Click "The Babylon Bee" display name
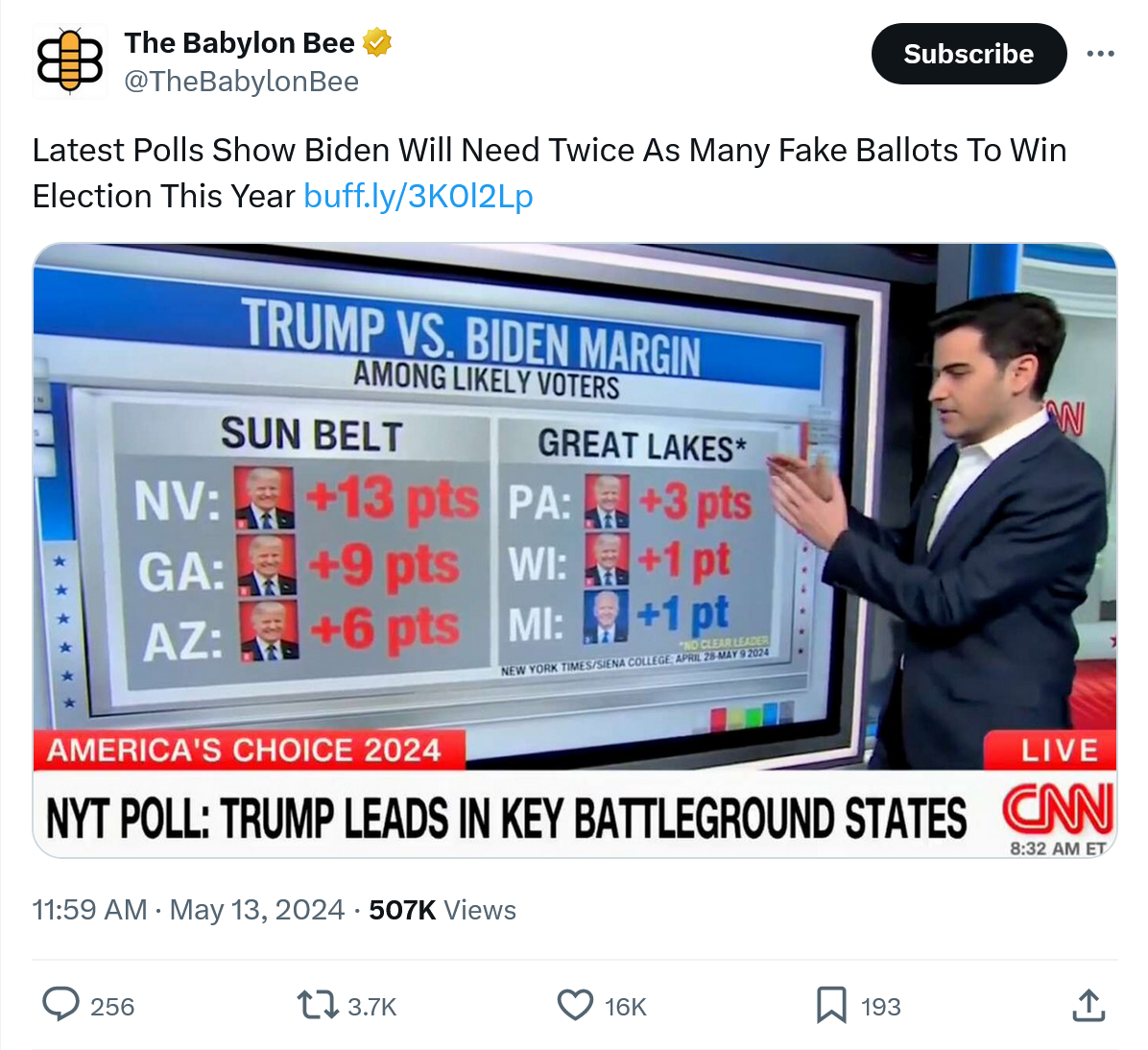The image size is (1148, 1050). pos(239,43)
